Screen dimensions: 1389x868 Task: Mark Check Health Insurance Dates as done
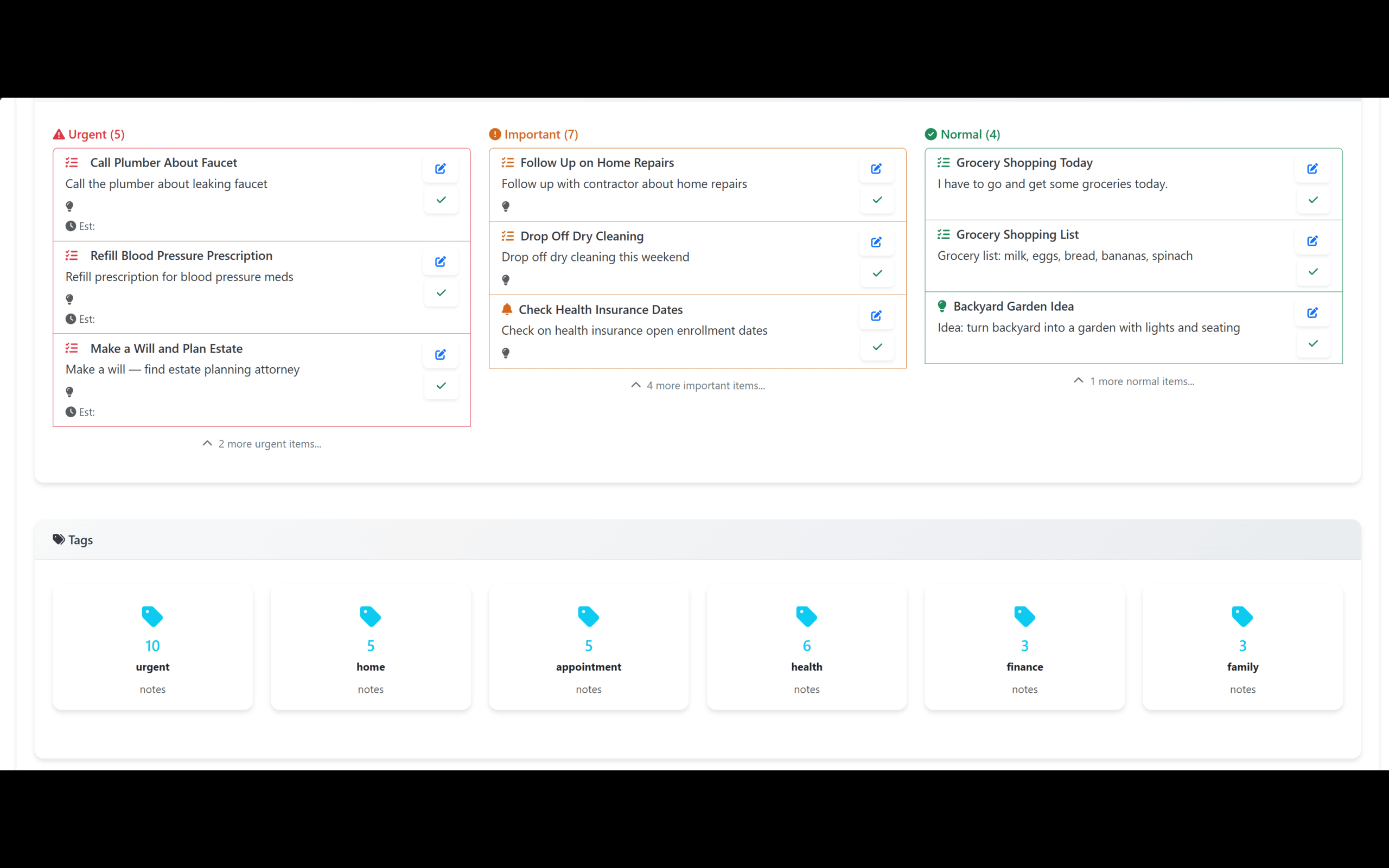[877, 347]
